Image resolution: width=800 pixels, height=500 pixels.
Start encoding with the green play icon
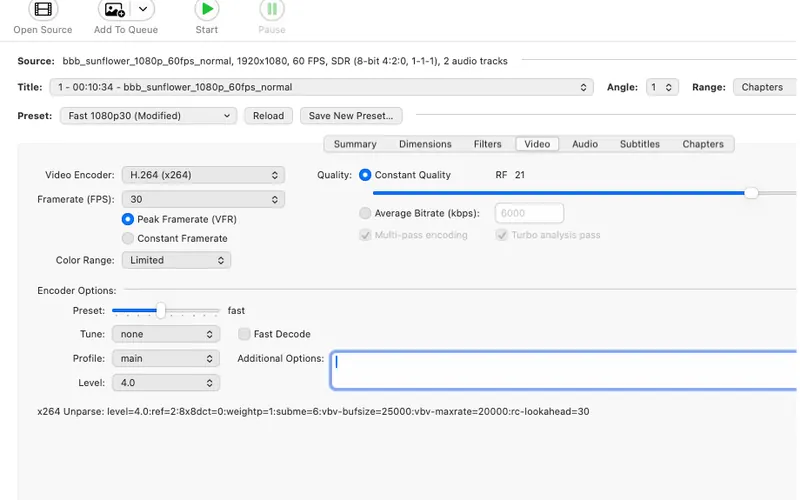click(x=207, y=9)
